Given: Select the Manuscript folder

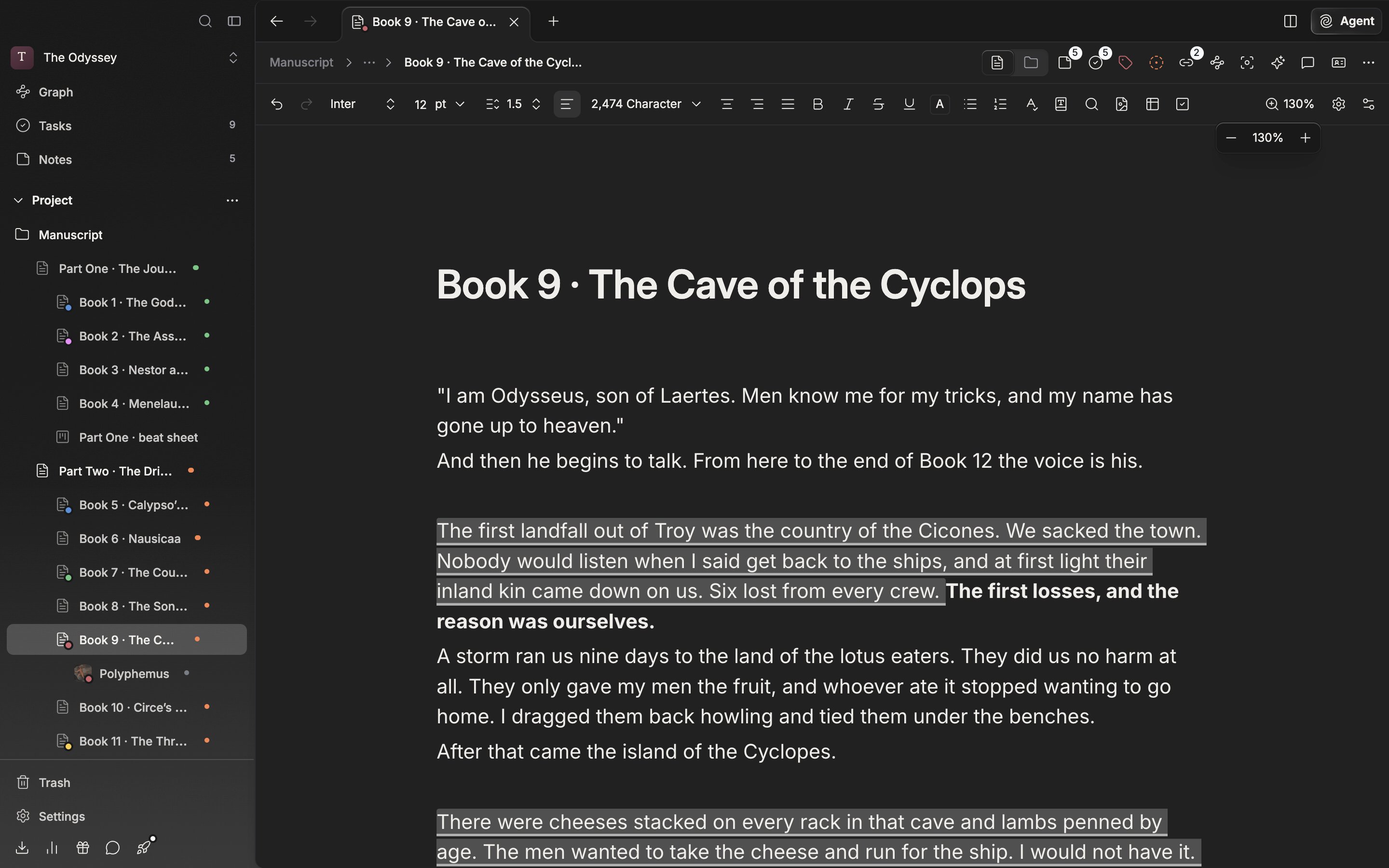Looking at the screenshot, I should (x=126, y=235).
